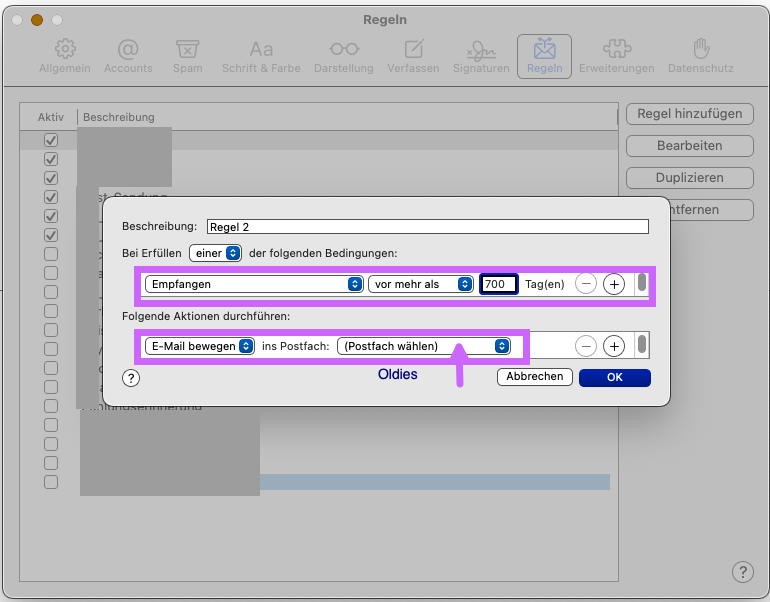Open the Accounts @ icon
Screen dimensions: 770x602
[128, 56]
